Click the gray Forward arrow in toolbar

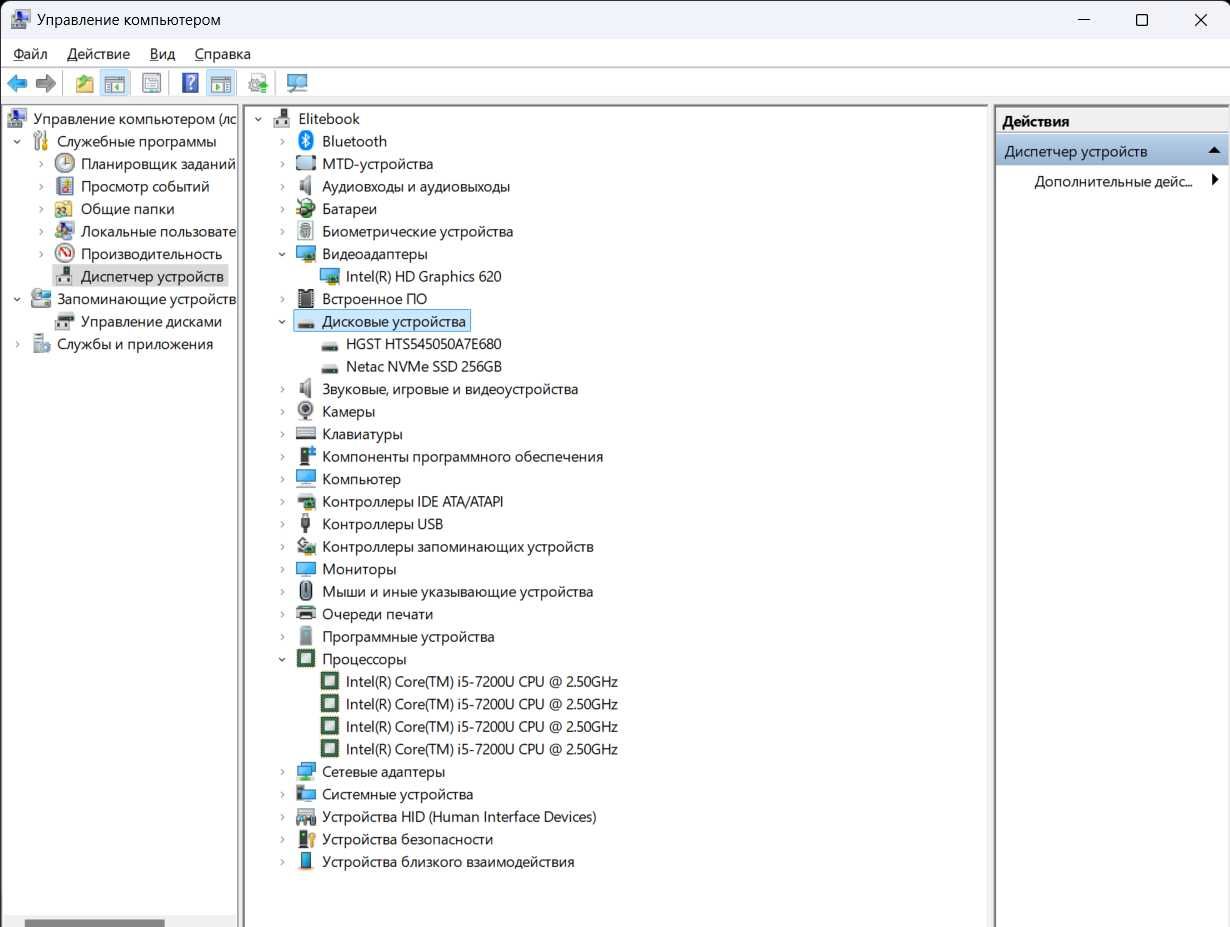tap(45, 84)
